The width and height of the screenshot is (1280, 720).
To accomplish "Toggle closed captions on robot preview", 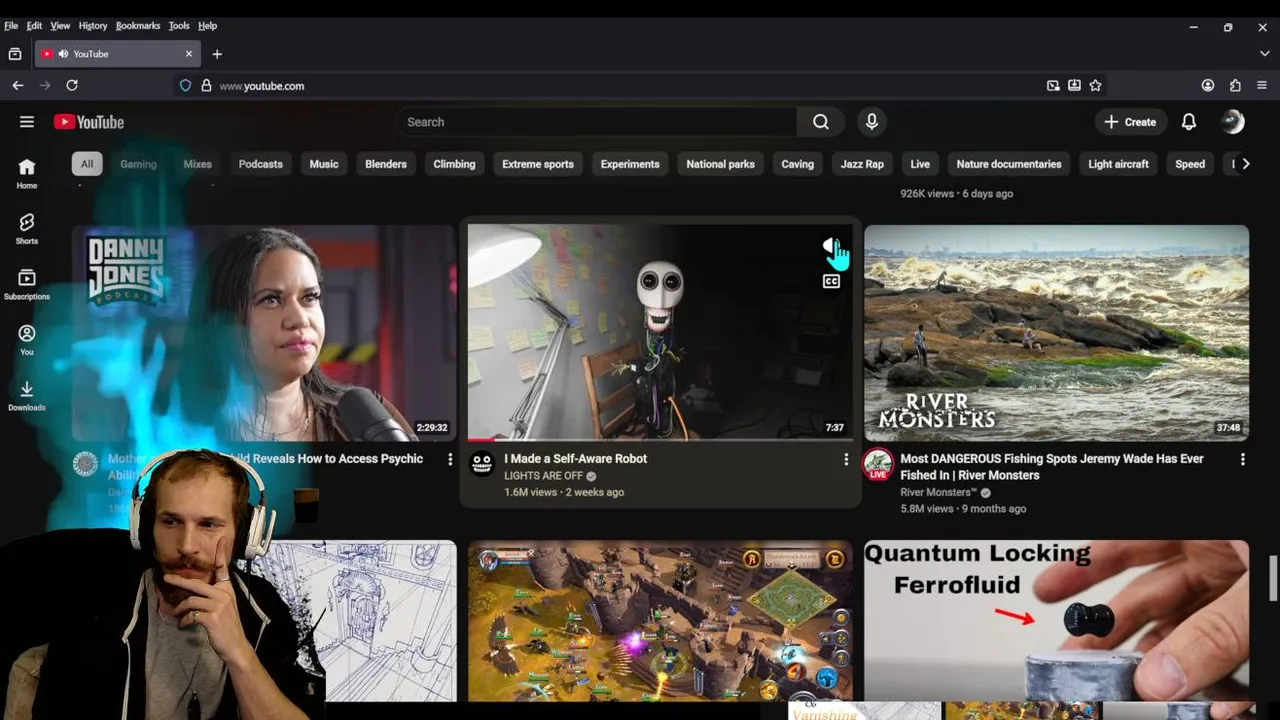I will [831, 282].
